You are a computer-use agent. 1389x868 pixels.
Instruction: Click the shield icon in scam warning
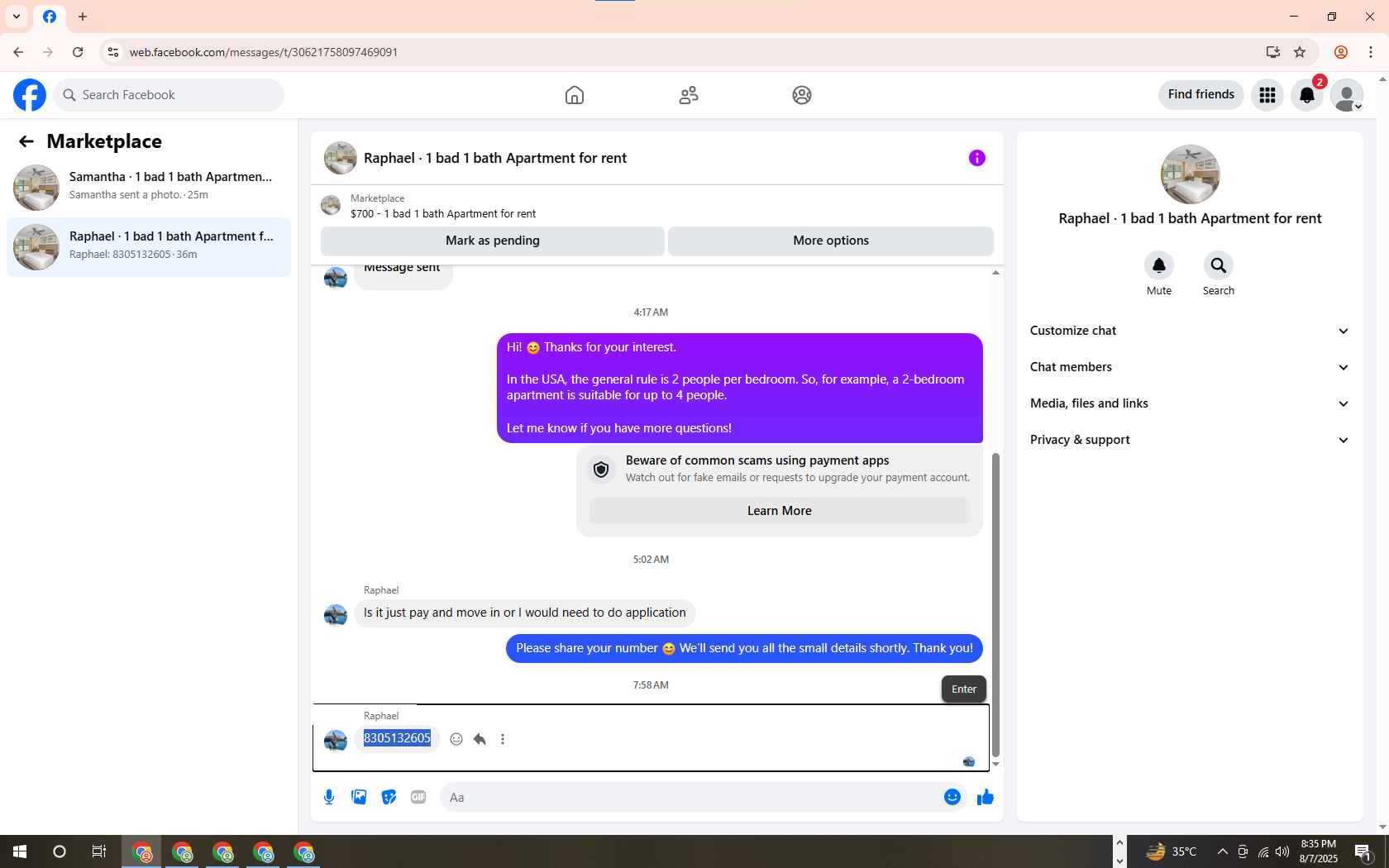pyautogui.click(x=601, y=470)
